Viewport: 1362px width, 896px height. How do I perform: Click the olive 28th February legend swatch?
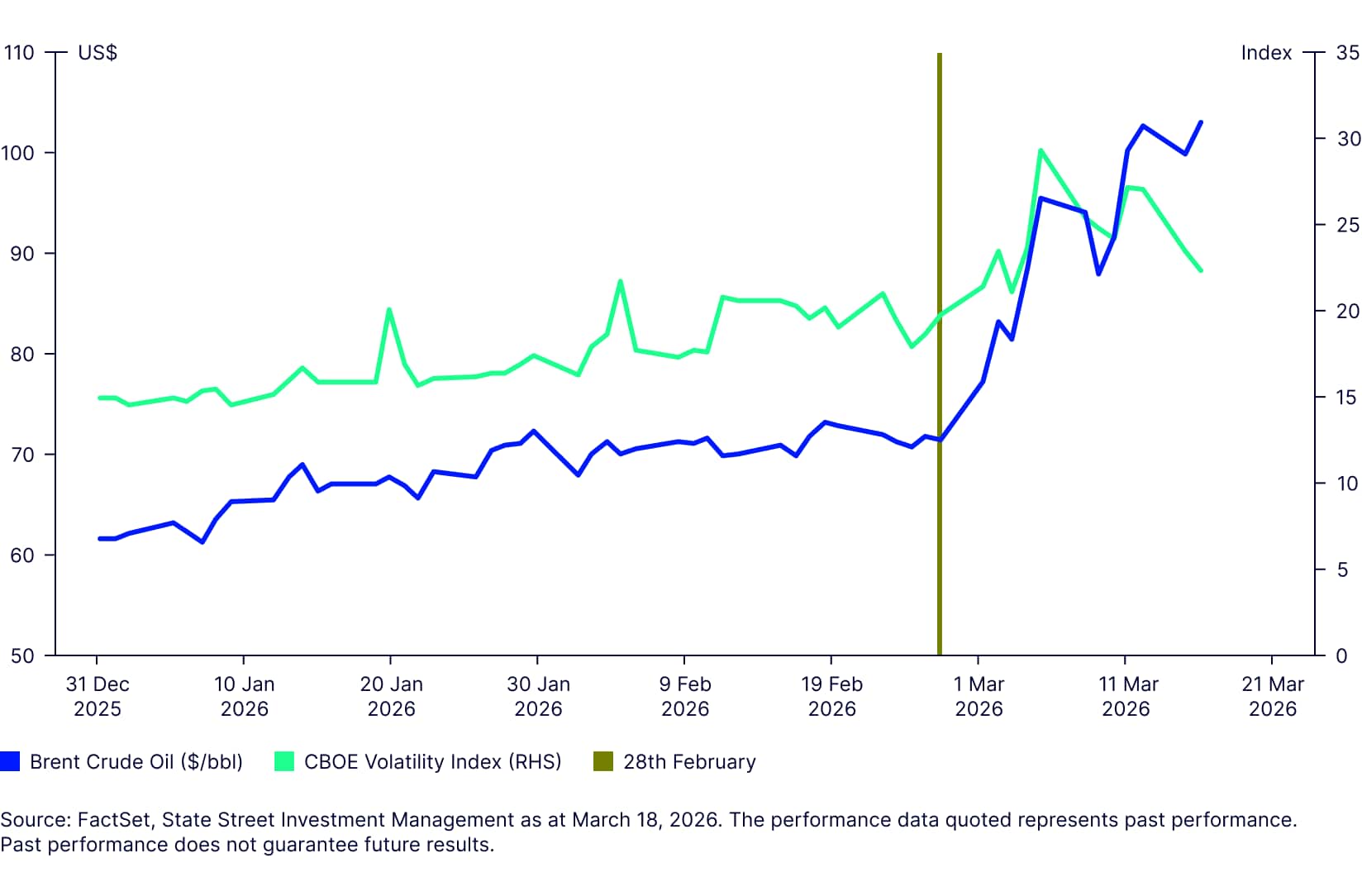click(x=603, y=761)
